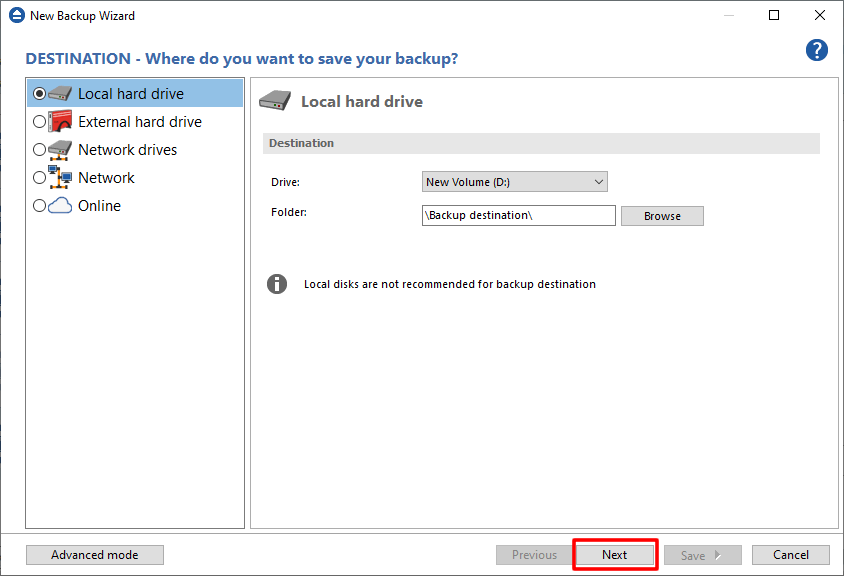Image resolution: width=844 pixels, height=576 pixels.
Task: Click the red External hard drive icon
Action: pos(61,122)
